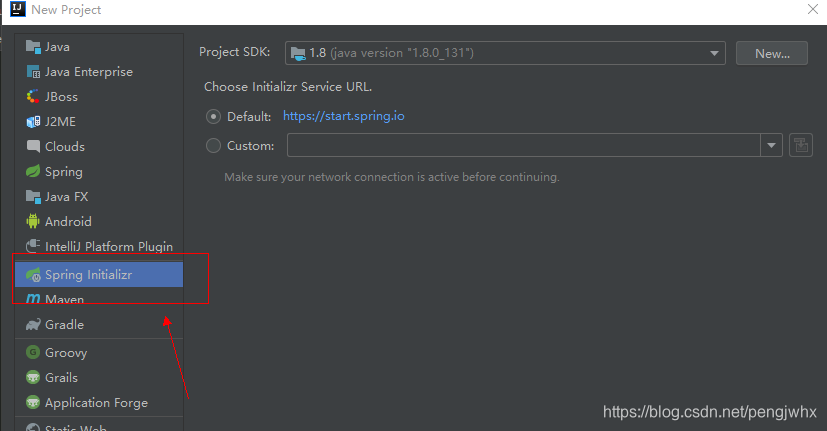Expand the Custom URL history dropdown arrow

click(771, 145)
